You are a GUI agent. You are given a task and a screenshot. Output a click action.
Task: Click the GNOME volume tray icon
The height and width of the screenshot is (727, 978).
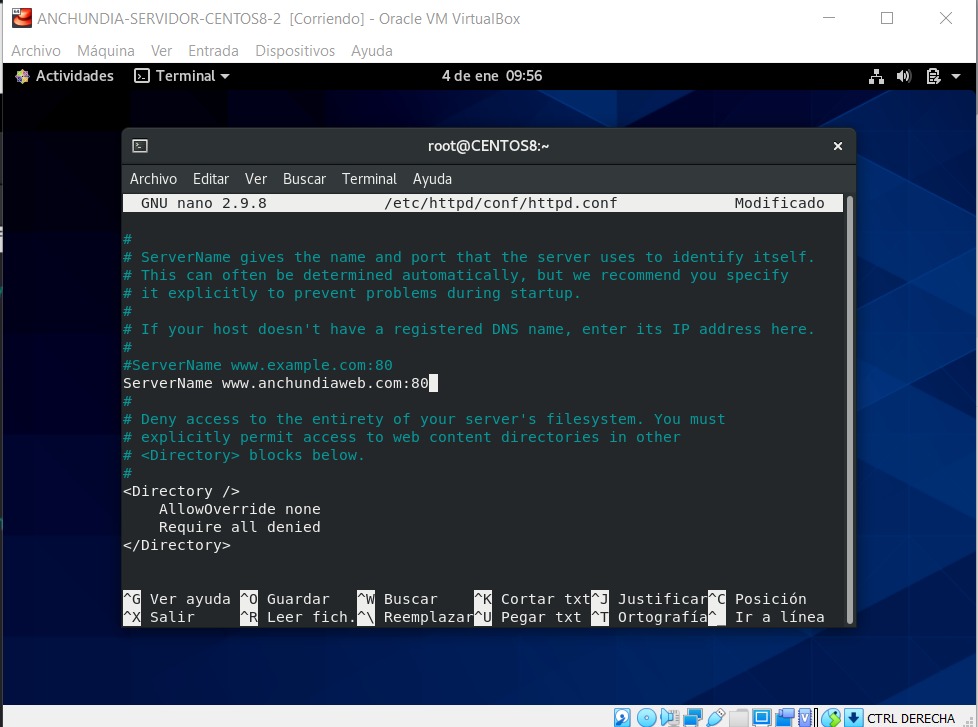tap(904, 76)
